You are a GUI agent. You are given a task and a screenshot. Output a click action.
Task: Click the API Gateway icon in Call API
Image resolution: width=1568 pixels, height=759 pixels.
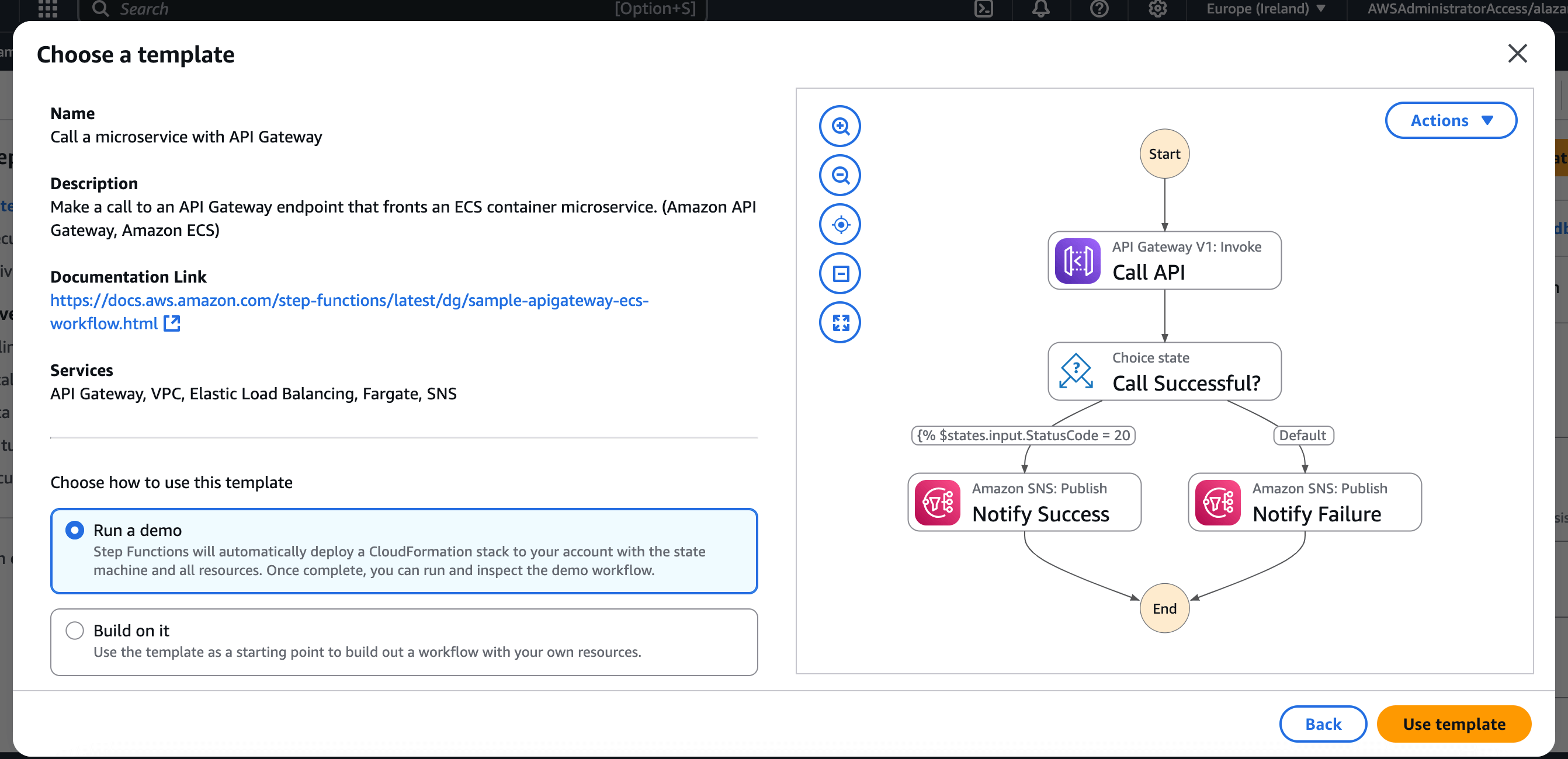[1077, 261]
